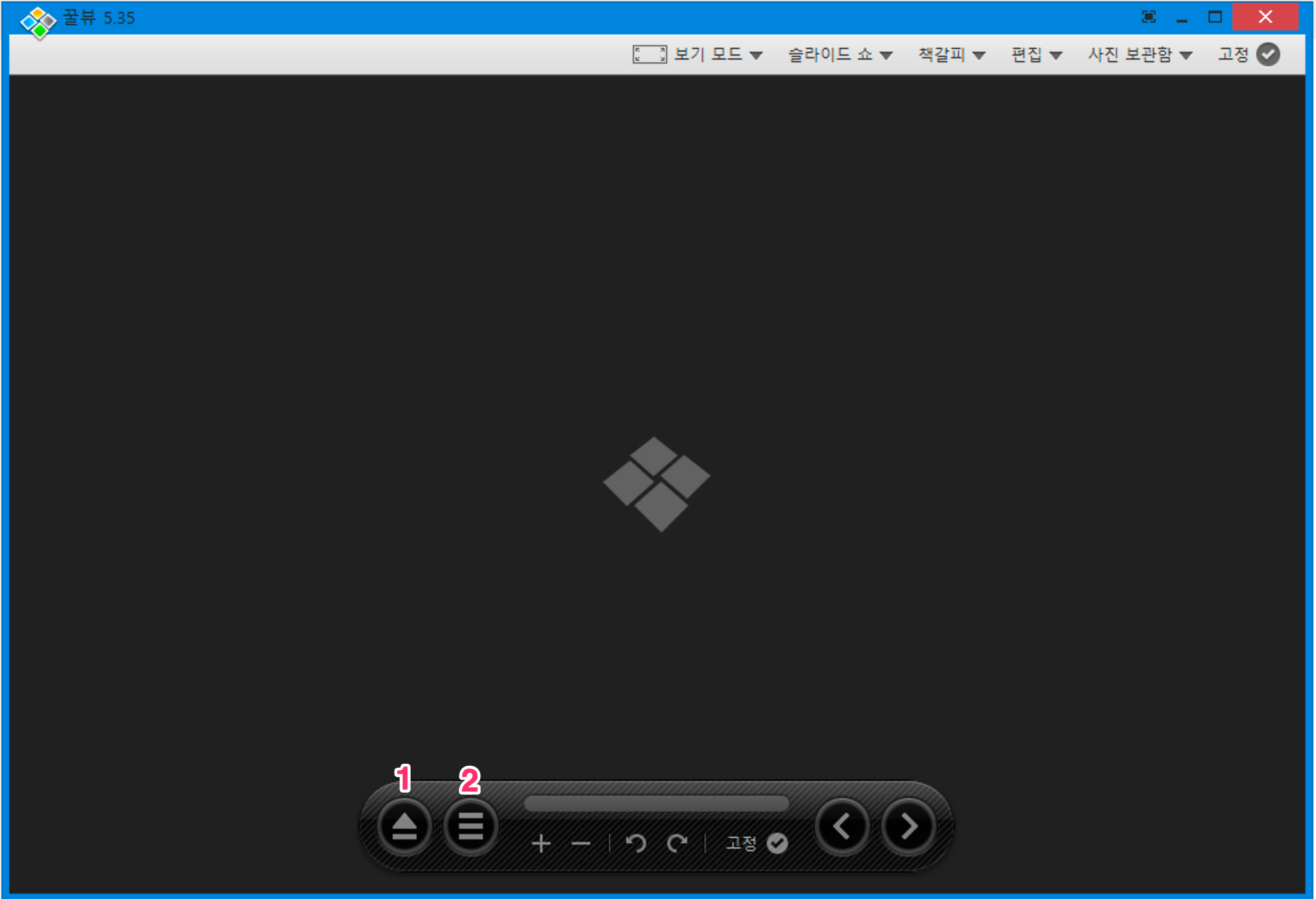Rotate image clockwise

(x=677, y=843)
